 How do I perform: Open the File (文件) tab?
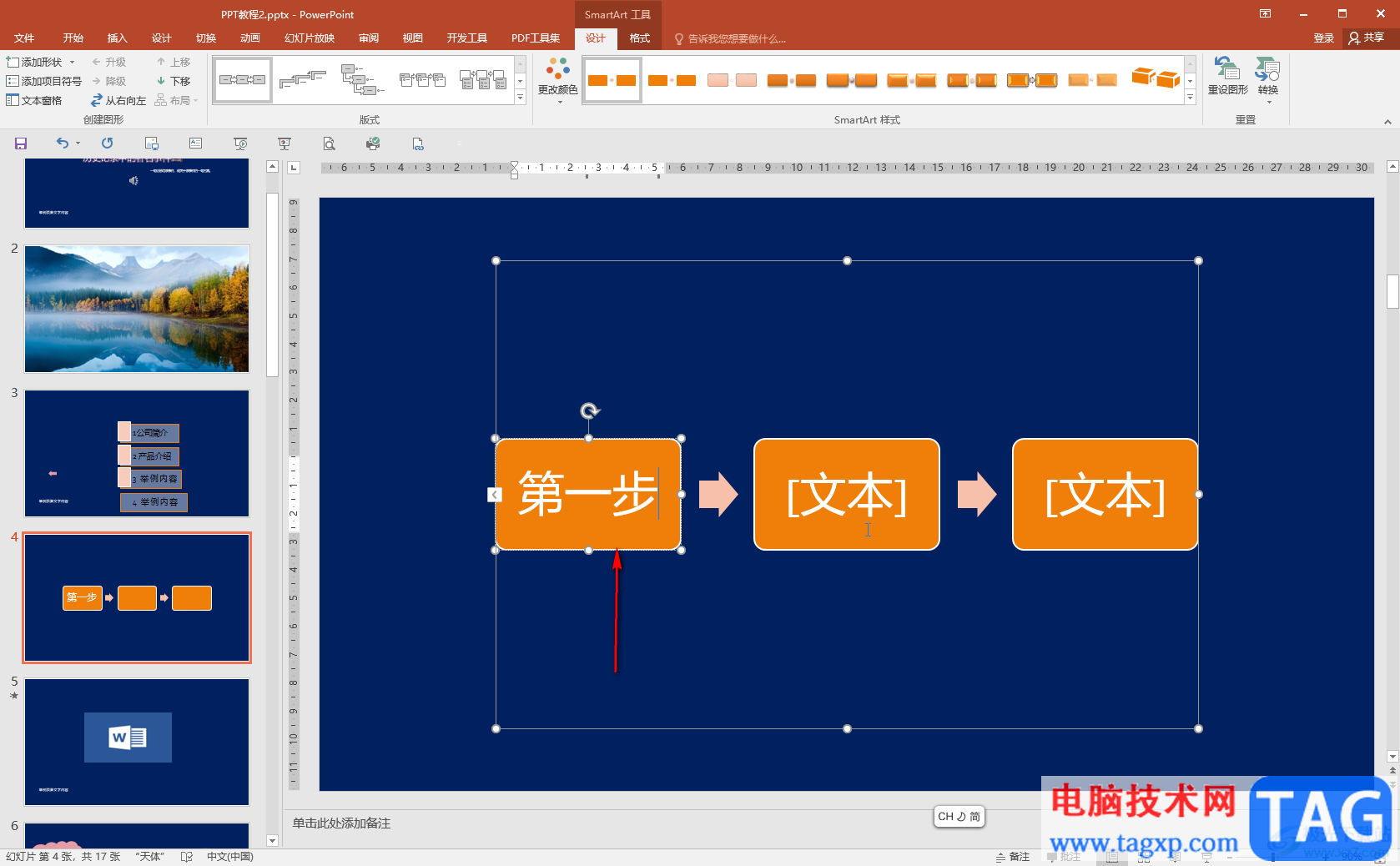[24, 38]
